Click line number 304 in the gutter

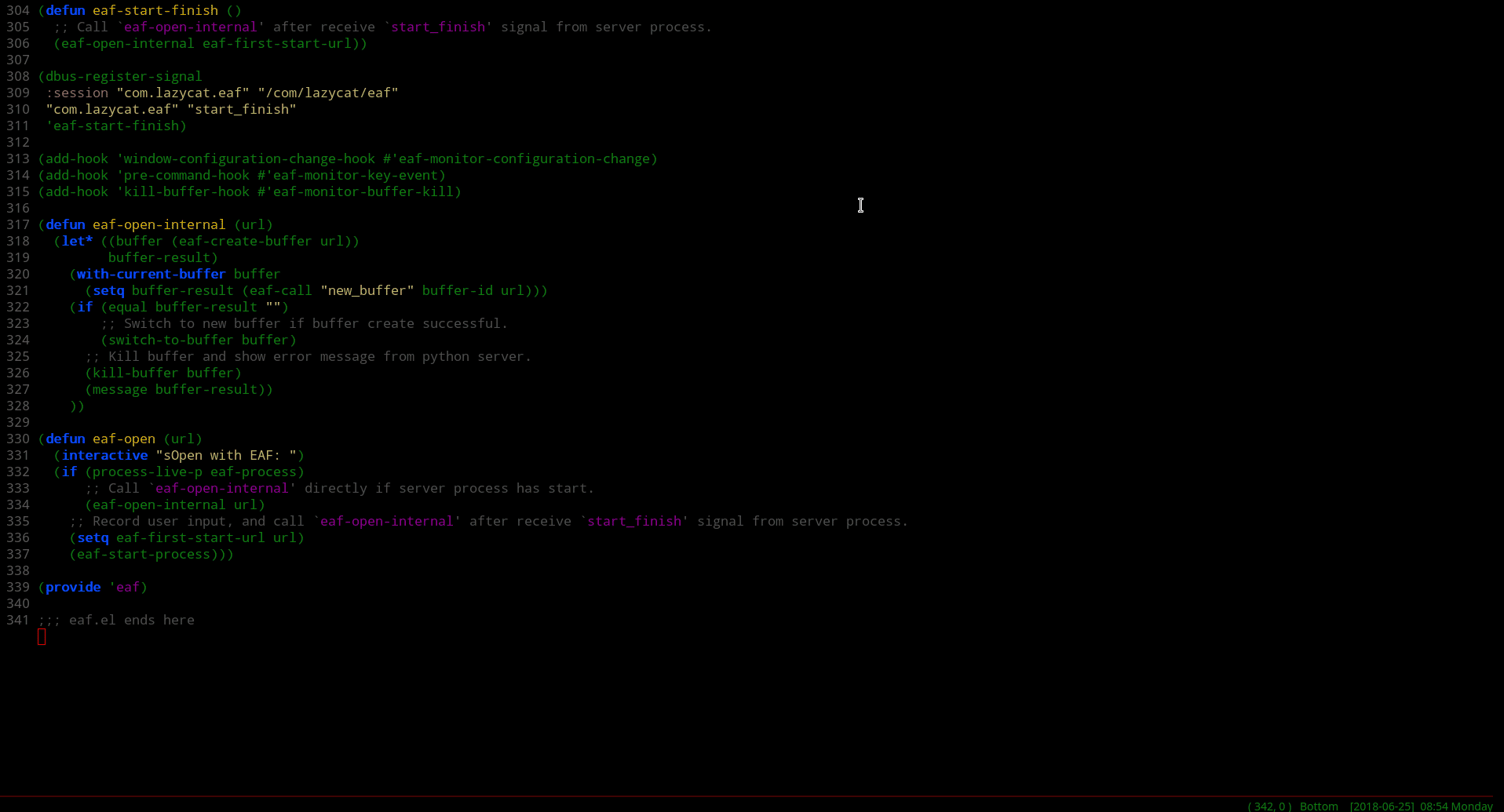pos(18,10)
